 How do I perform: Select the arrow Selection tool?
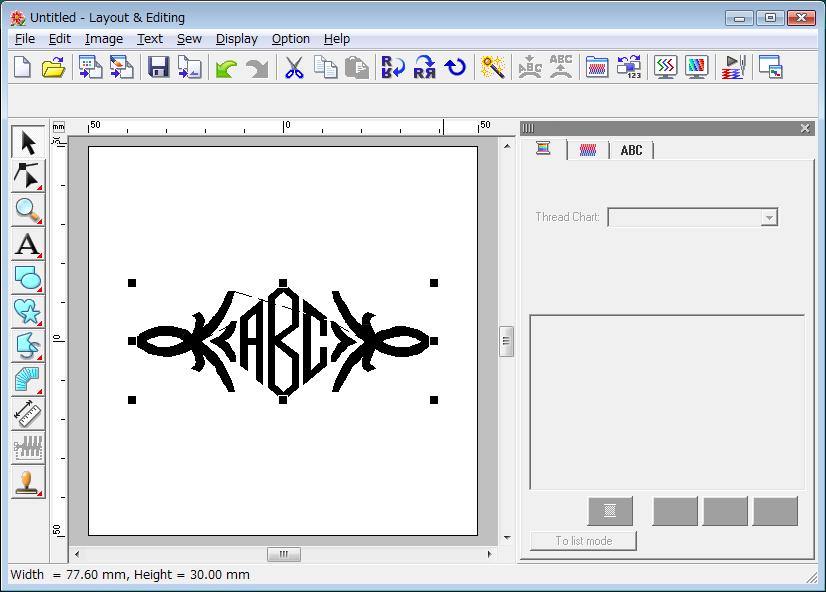tap(28, 142)
